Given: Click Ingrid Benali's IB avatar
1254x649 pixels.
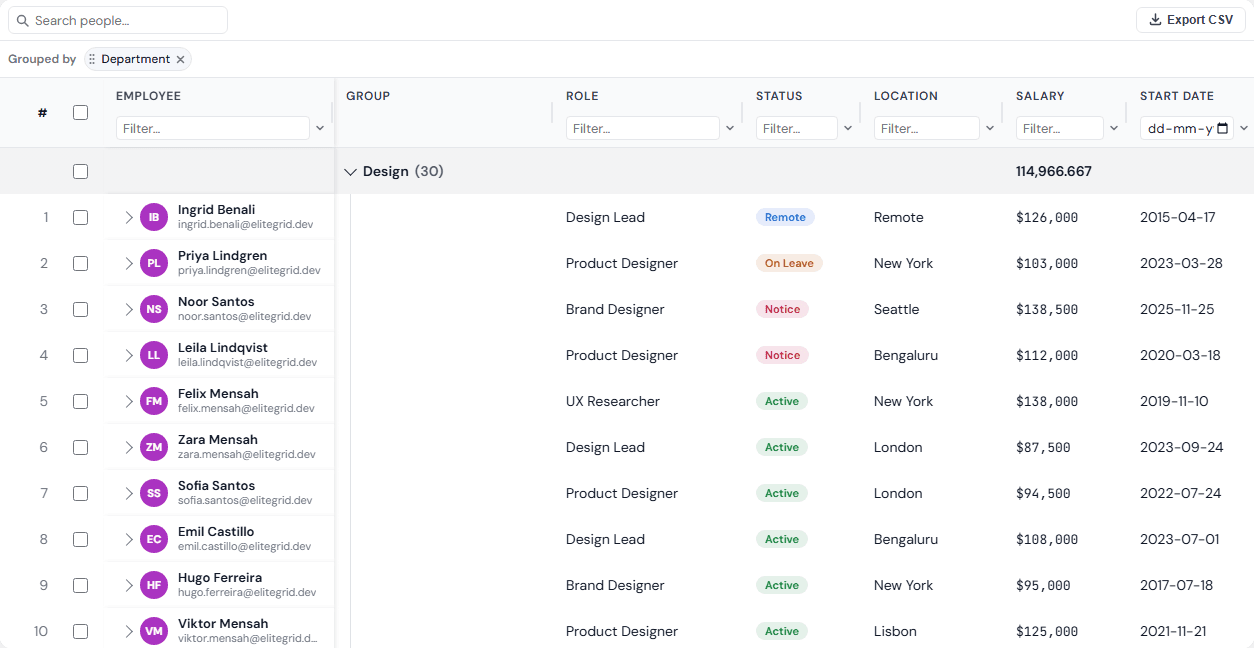Looking at the screenshot, I should pyautogui.click(x=154, y=217).
